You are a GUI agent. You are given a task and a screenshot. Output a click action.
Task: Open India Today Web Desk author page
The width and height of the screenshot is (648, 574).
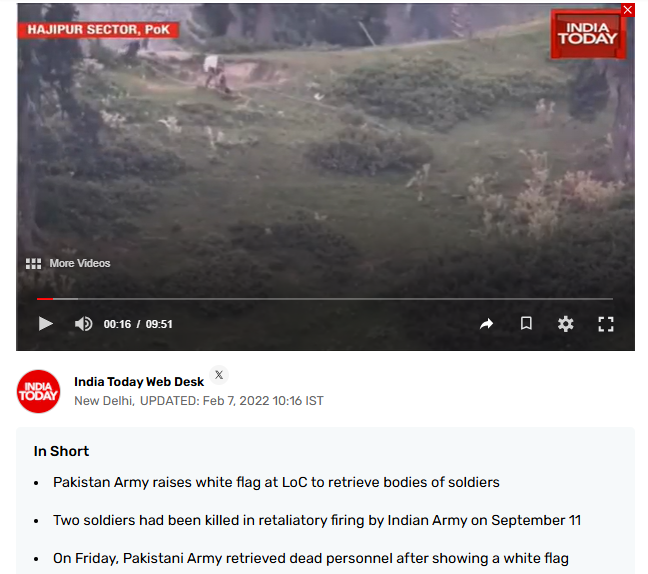point(139,382)
